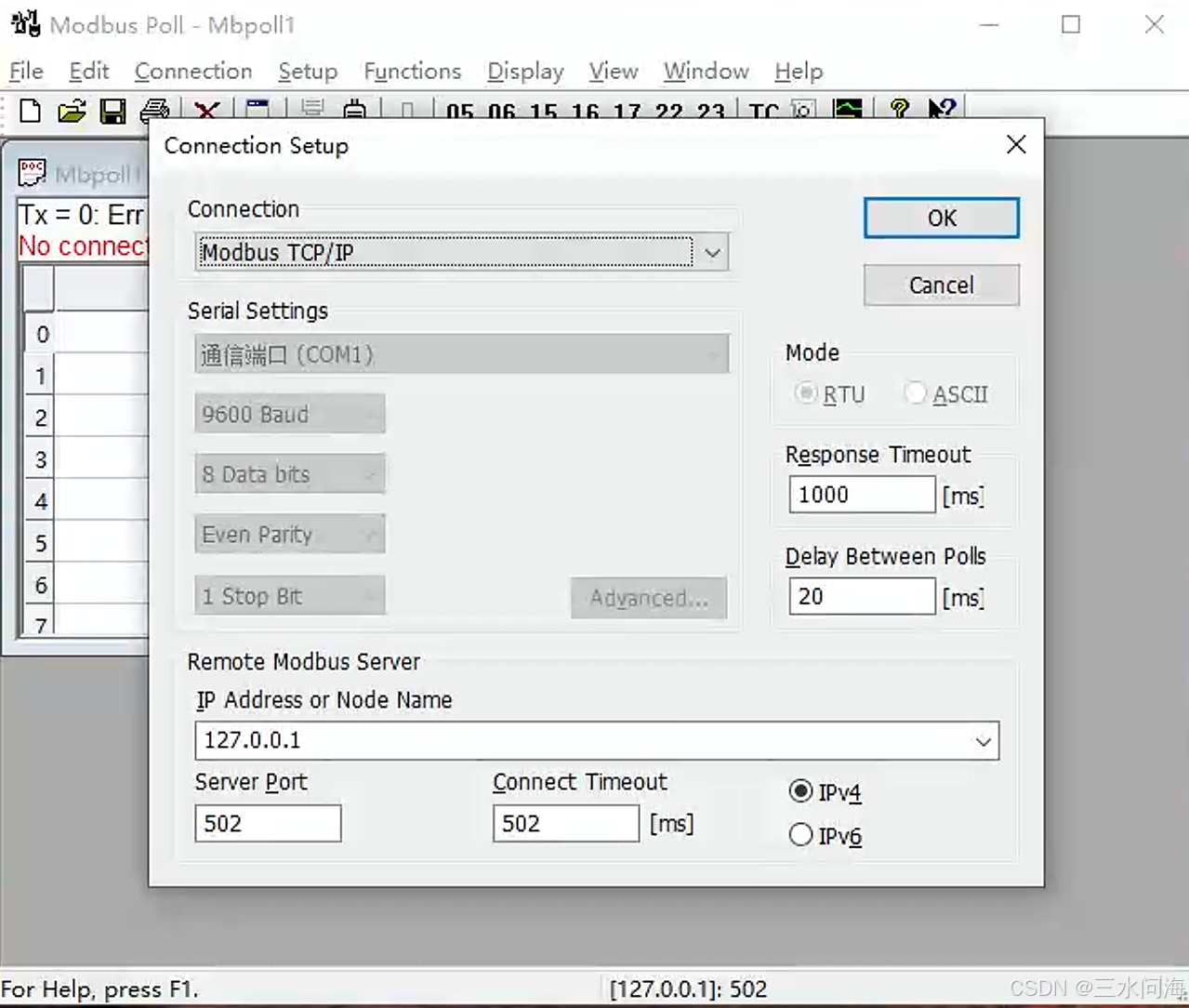
Task: Open the green chart toolbar icon
Action: [848, 111]
